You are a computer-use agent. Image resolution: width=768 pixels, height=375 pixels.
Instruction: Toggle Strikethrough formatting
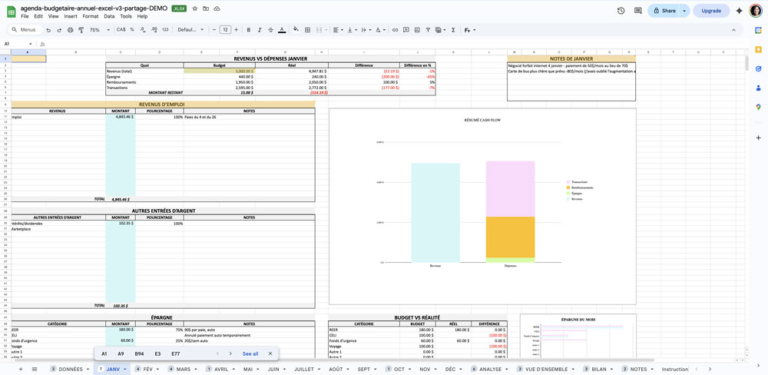[x=270, y=30]
